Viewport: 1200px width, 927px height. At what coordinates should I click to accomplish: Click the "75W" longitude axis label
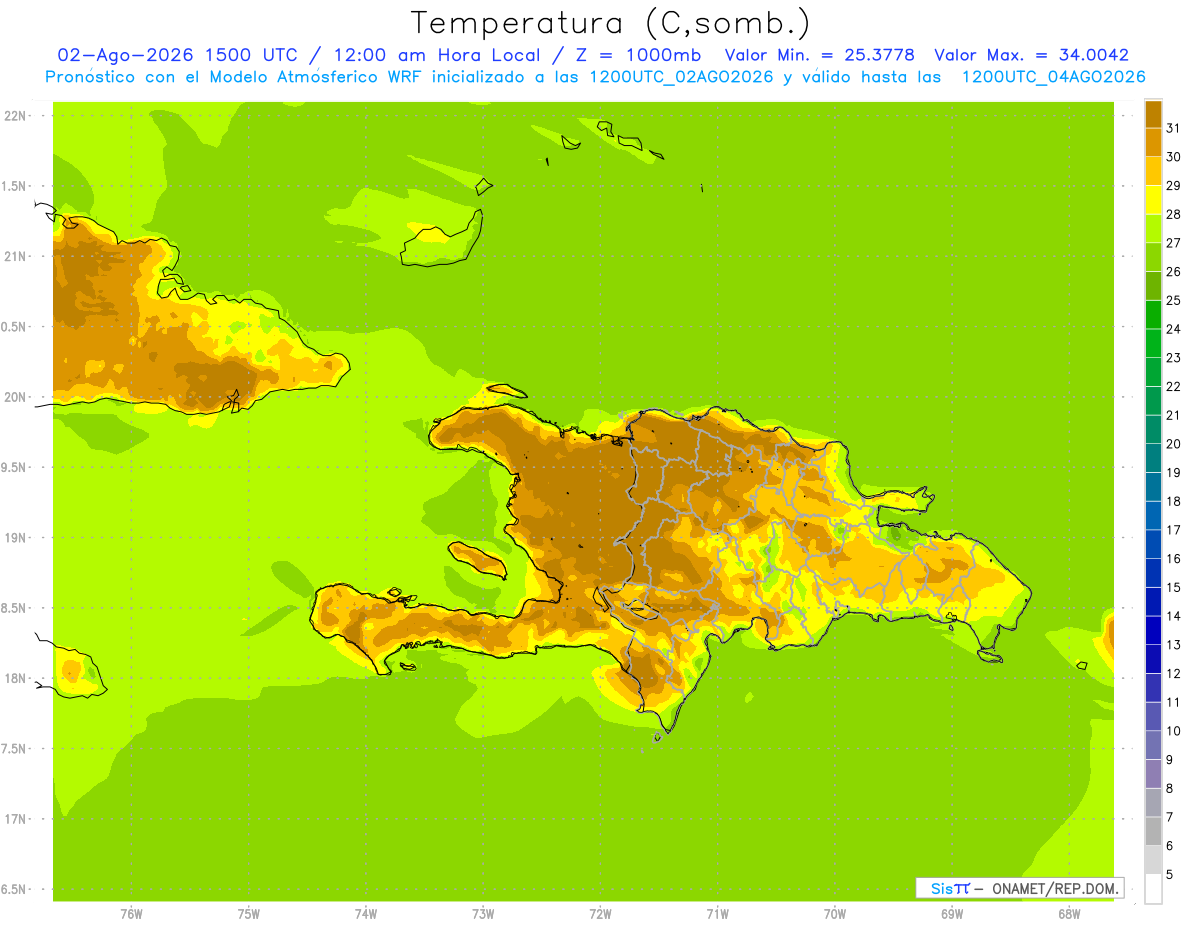click(249, 914)
